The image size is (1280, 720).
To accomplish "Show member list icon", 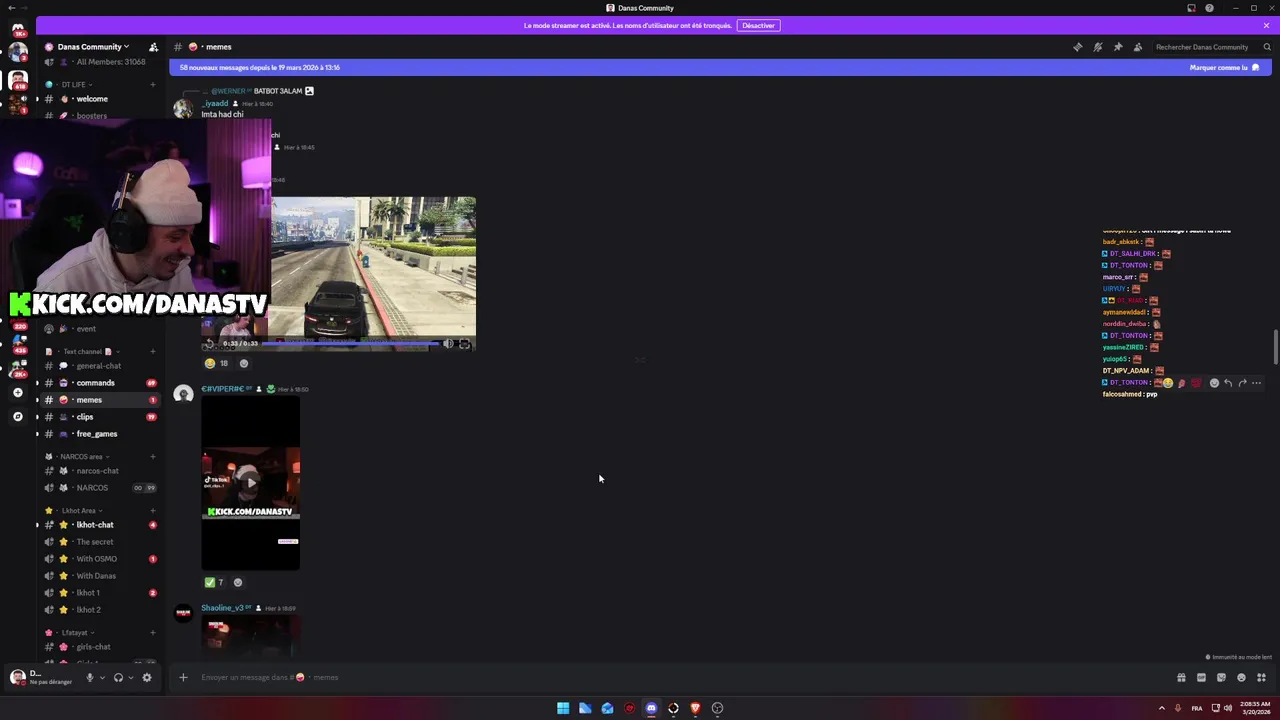I will [x=1137, y=47].
